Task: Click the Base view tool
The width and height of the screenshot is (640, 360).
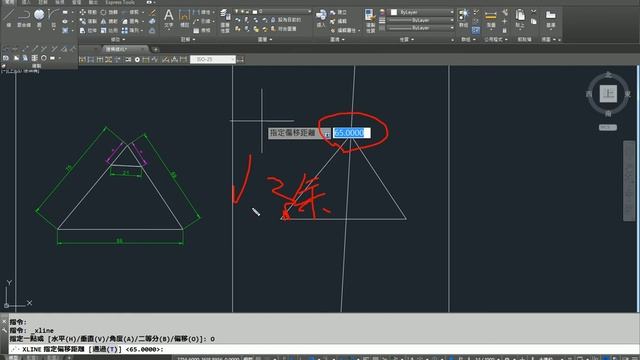Action: click(551, 18)
